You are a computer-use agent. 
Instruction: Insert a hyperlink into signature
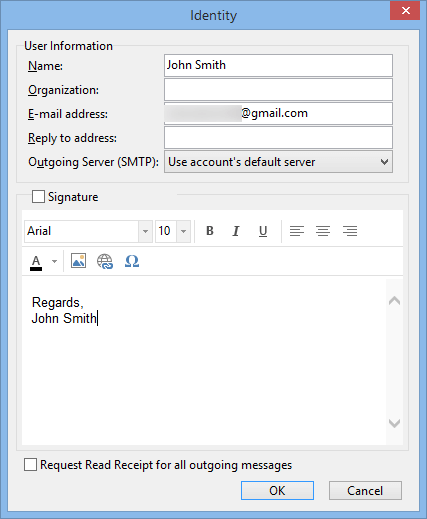105,261
